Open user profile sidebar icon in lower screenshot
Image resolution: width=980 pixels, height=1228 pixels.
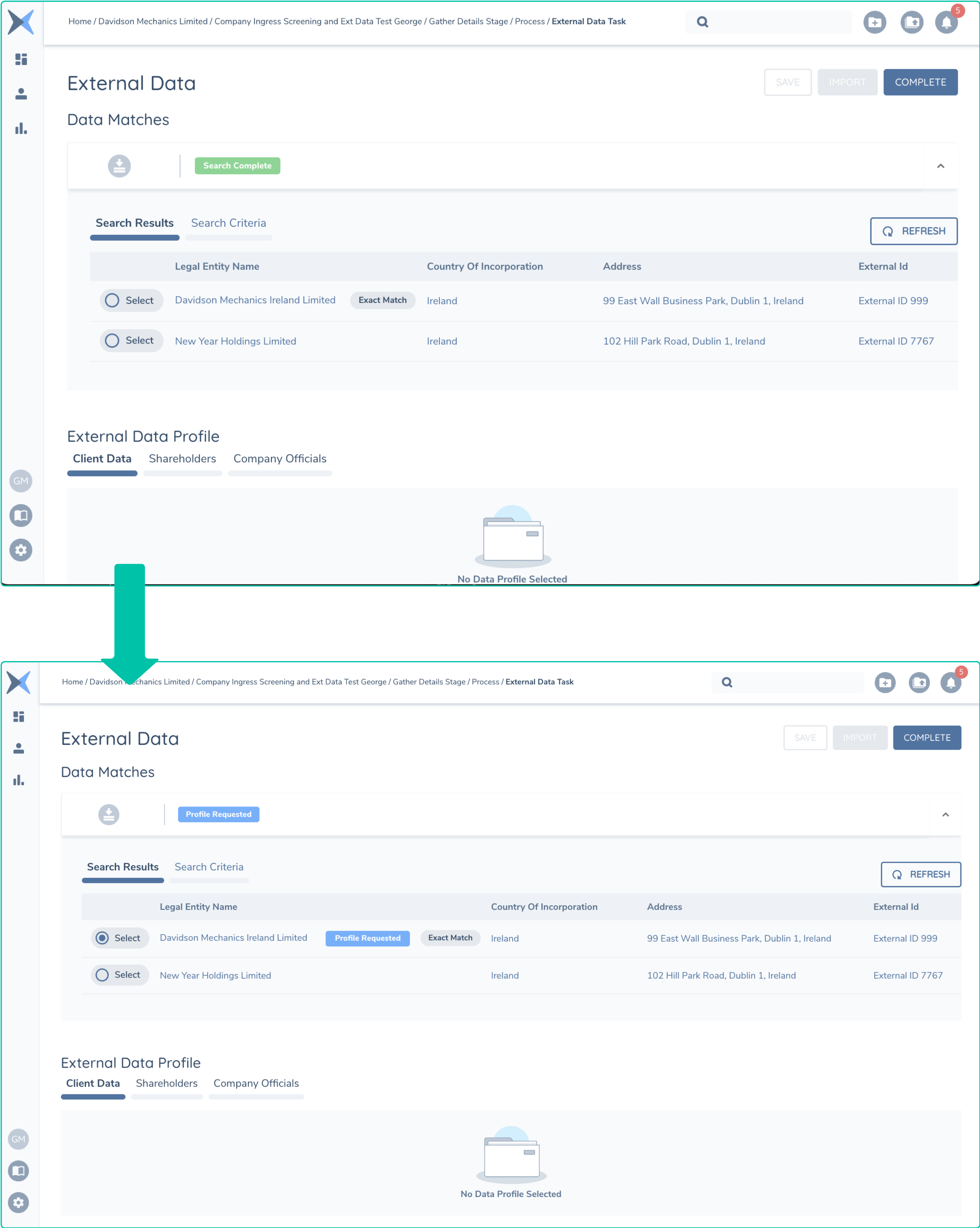tap(19, 749)
